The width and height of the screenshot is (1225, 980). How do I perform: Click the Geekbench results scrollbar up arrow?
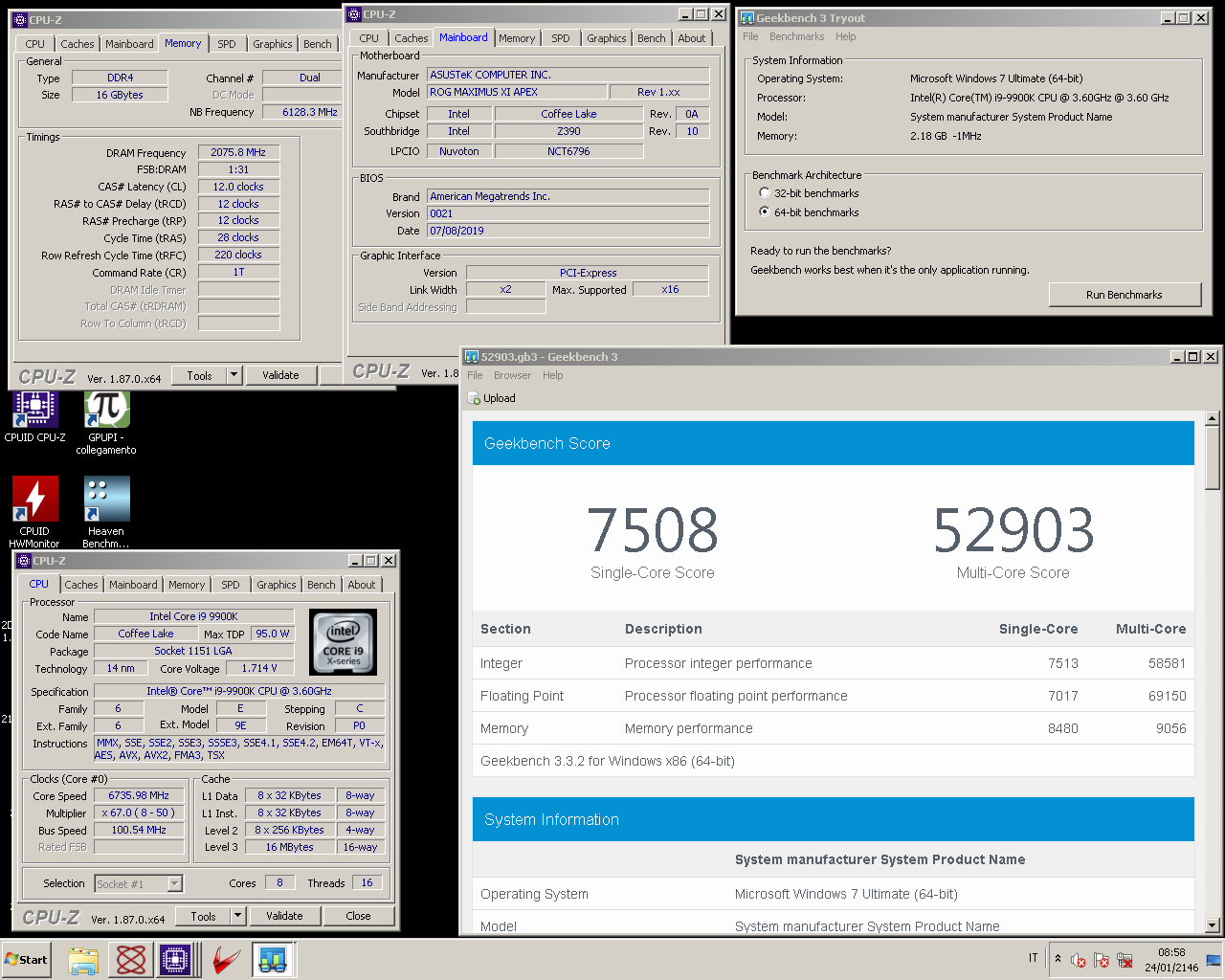[1213, 418]
